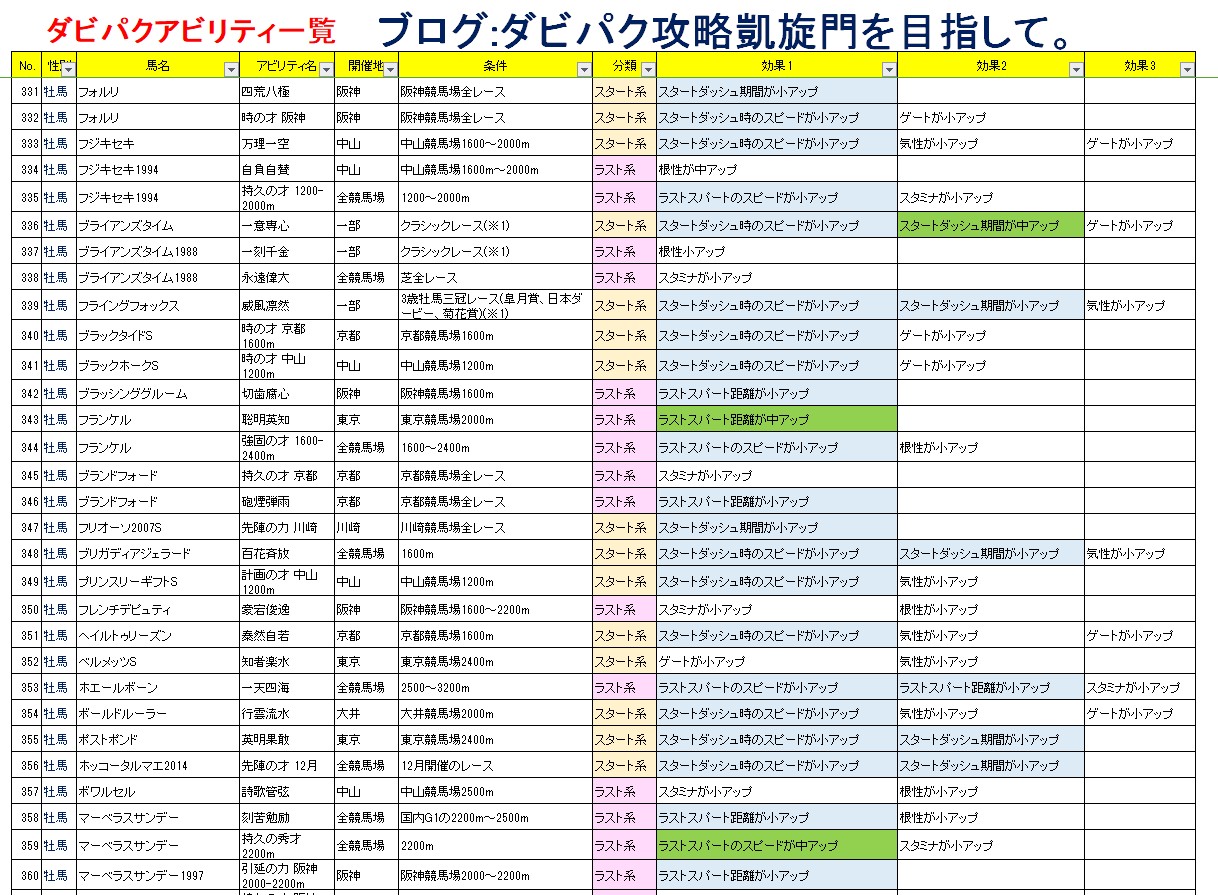Open the 条件 column filter dropdown

585,69
